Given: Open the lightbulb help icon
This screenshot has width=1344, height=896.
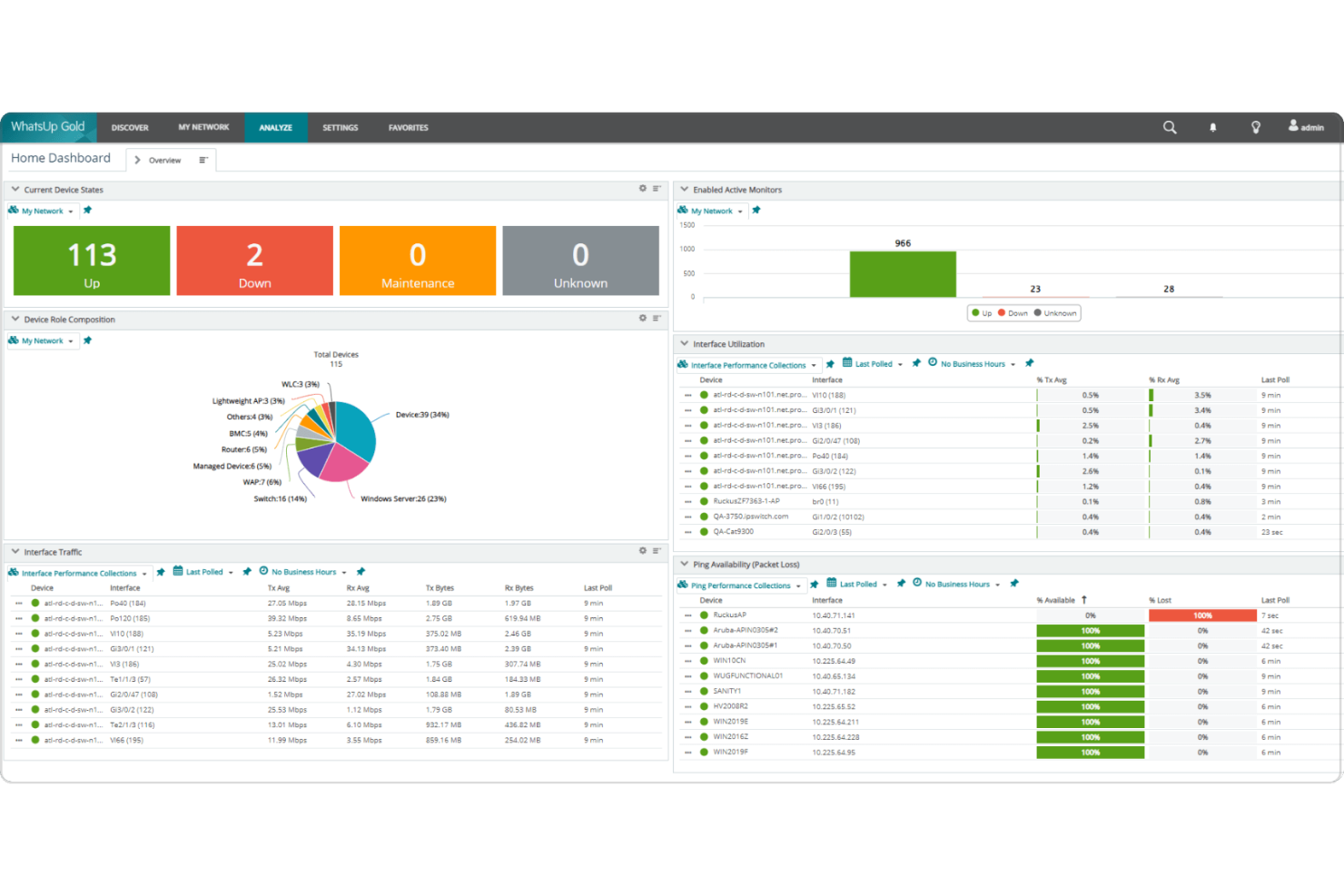Looking at the screenshot, I should coord(1256,127).
